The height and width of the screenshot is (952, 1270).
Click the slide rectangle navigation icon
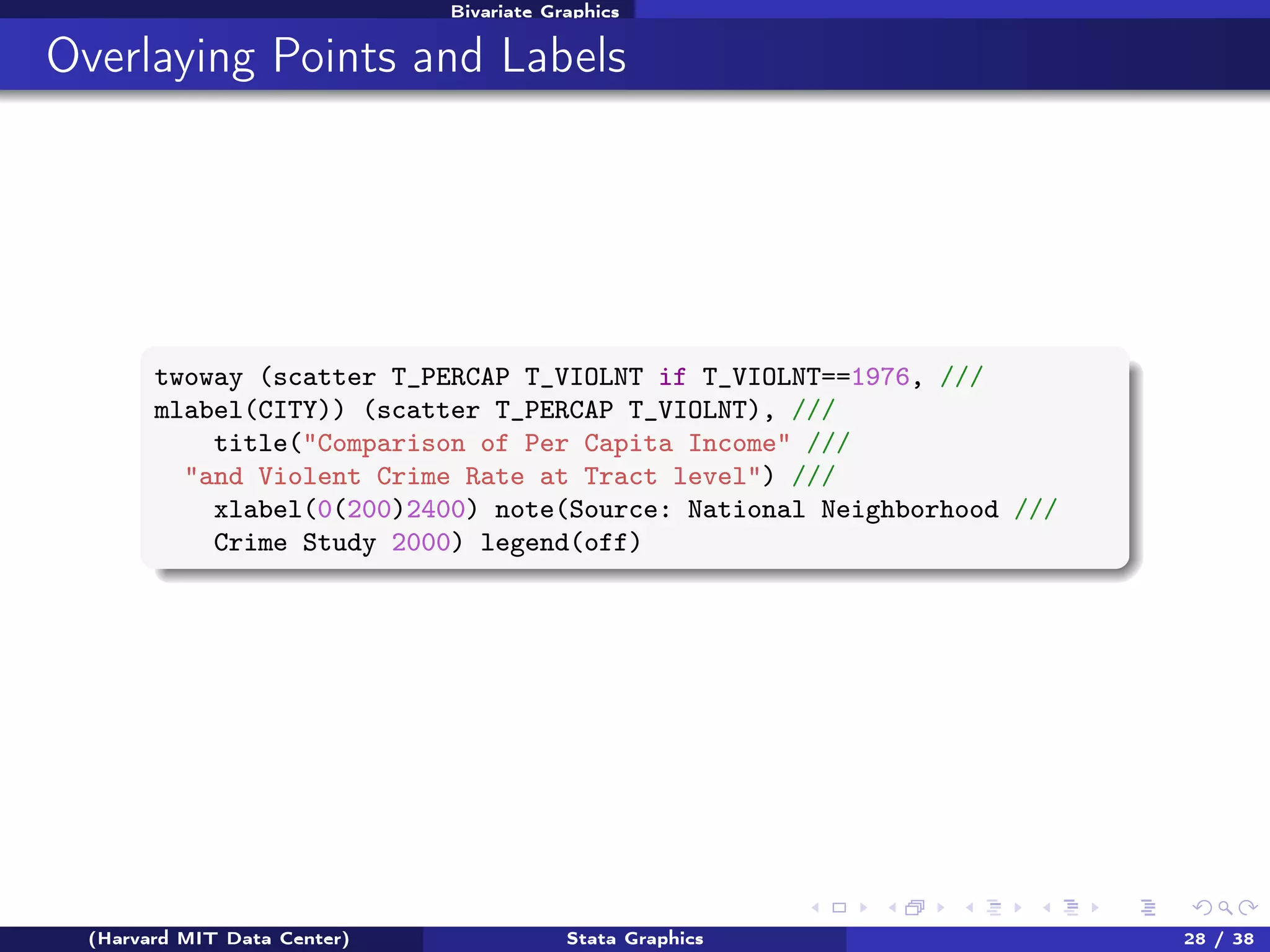coord(839,908)
